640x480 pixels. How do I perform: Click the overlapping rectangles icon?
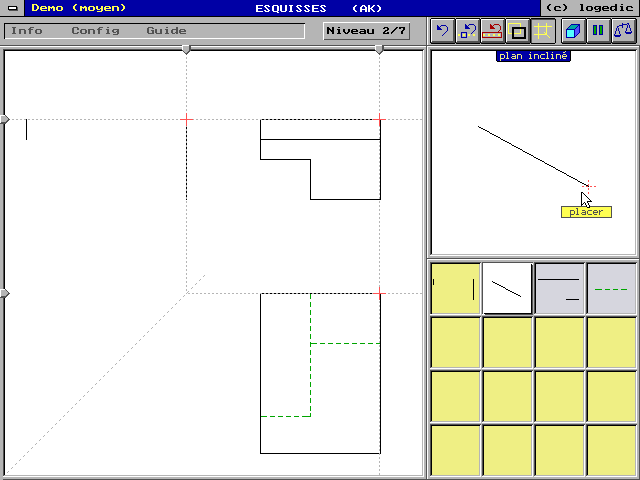[x=518, y=31]
